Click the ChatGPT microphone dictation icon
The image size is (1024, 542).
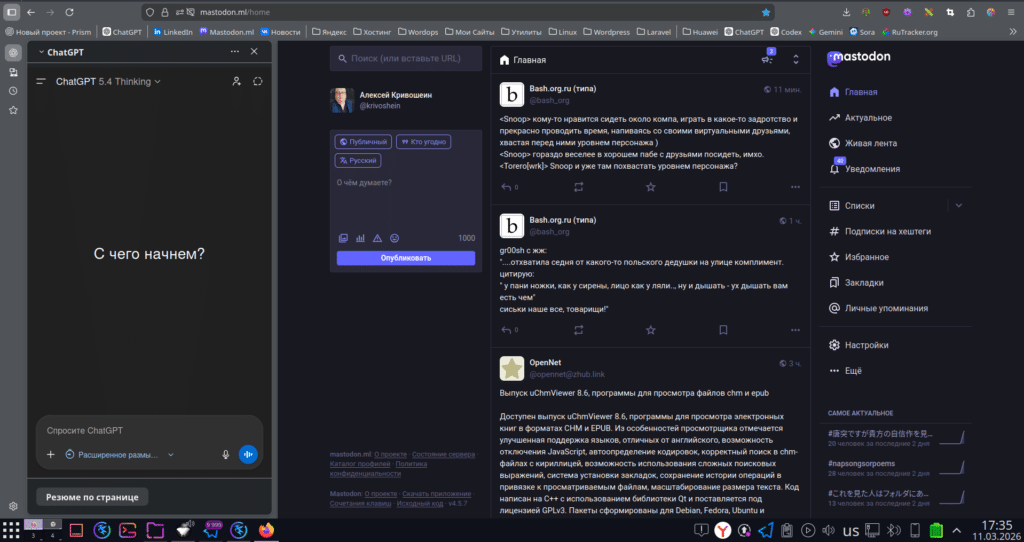226,454
